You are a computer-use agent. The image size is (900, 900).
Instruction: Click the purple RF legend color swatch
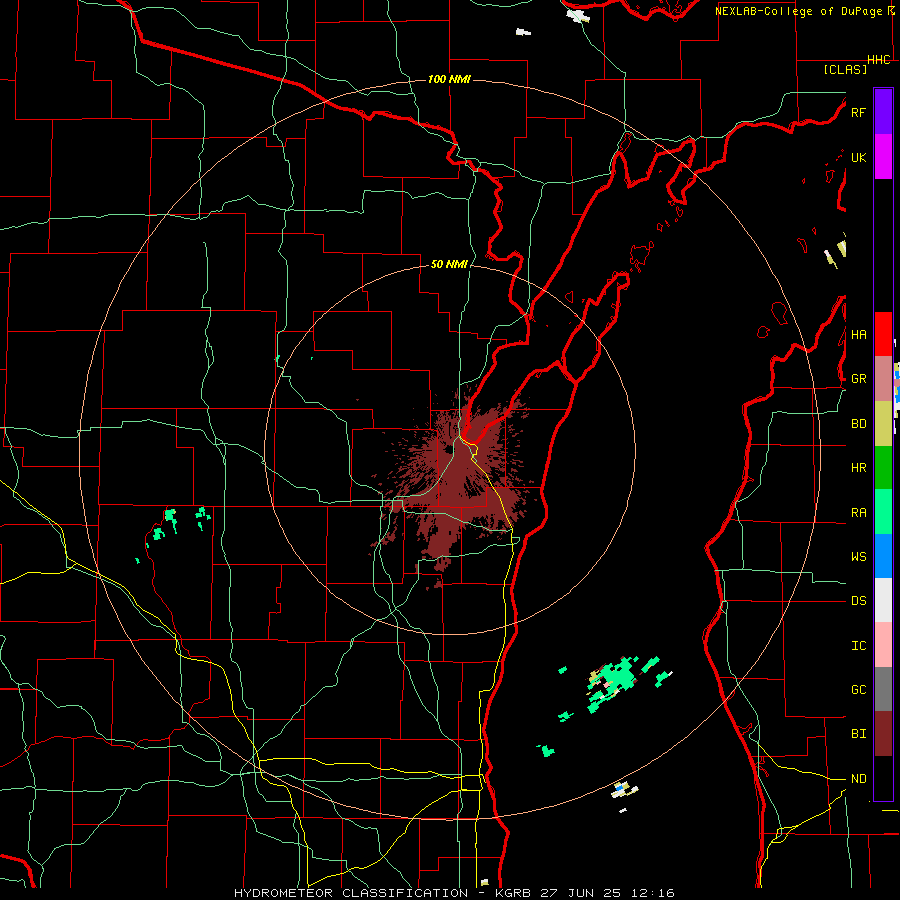pos(883,112)
